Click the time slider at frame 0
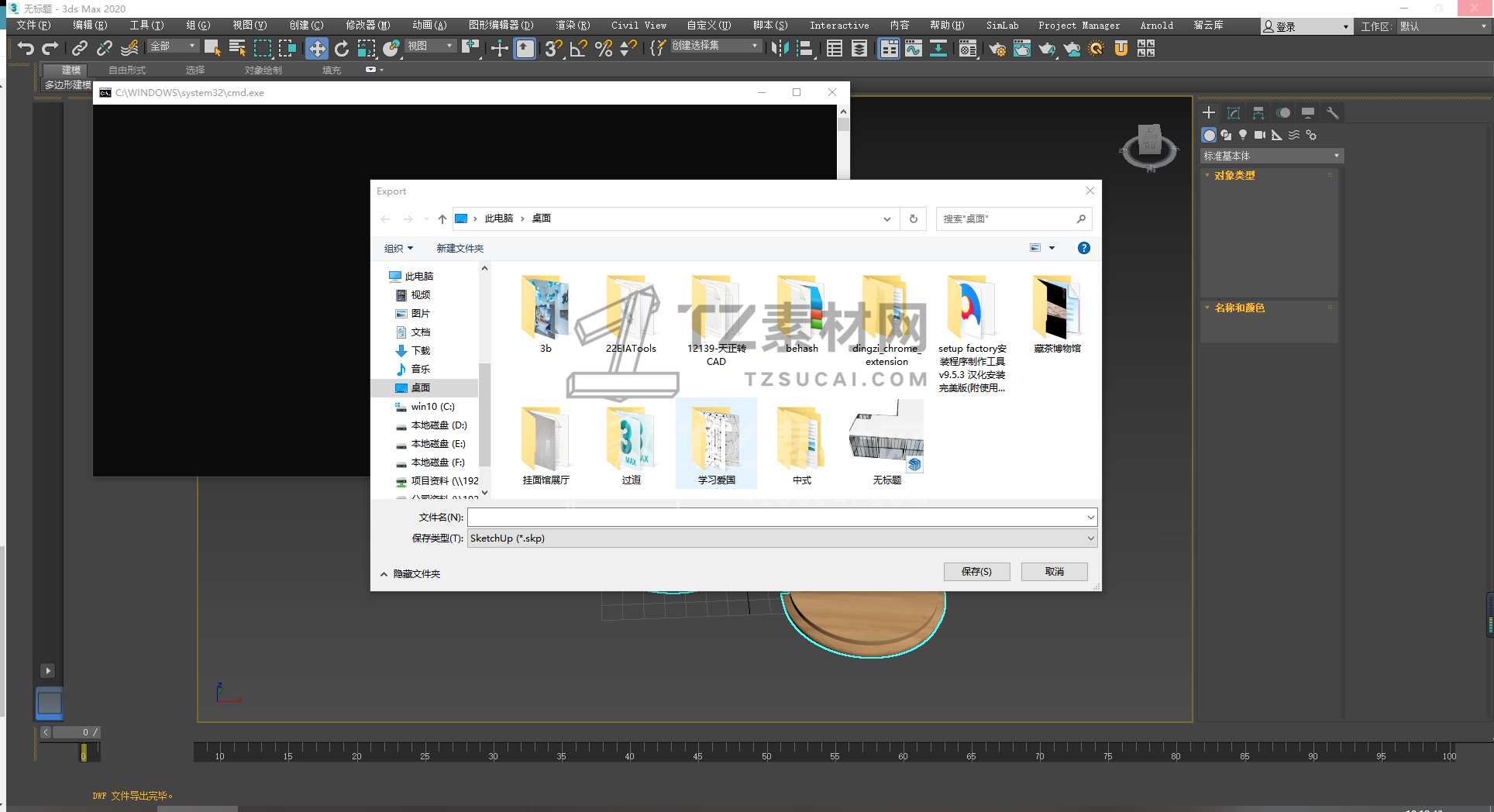Image resolution: width=1494 pixels, height=812 pixels. (x=84, y=752)
